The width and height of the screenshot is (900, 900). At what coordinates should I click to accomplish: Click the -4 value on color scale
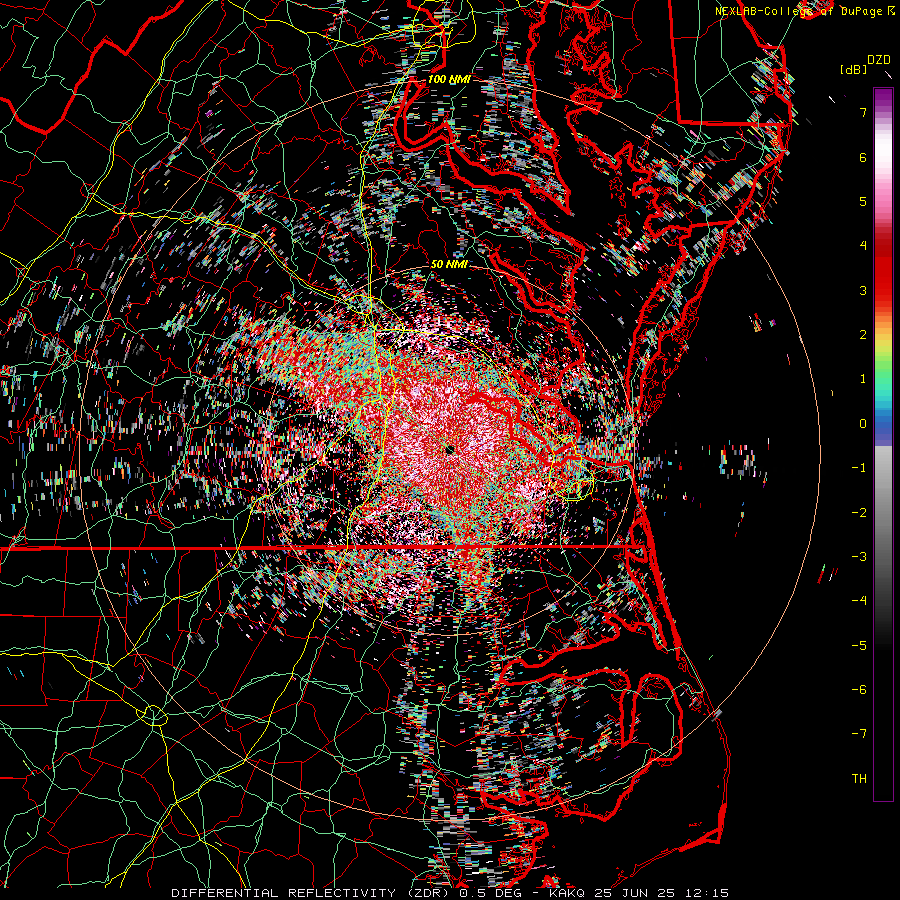tap(859, 601)
